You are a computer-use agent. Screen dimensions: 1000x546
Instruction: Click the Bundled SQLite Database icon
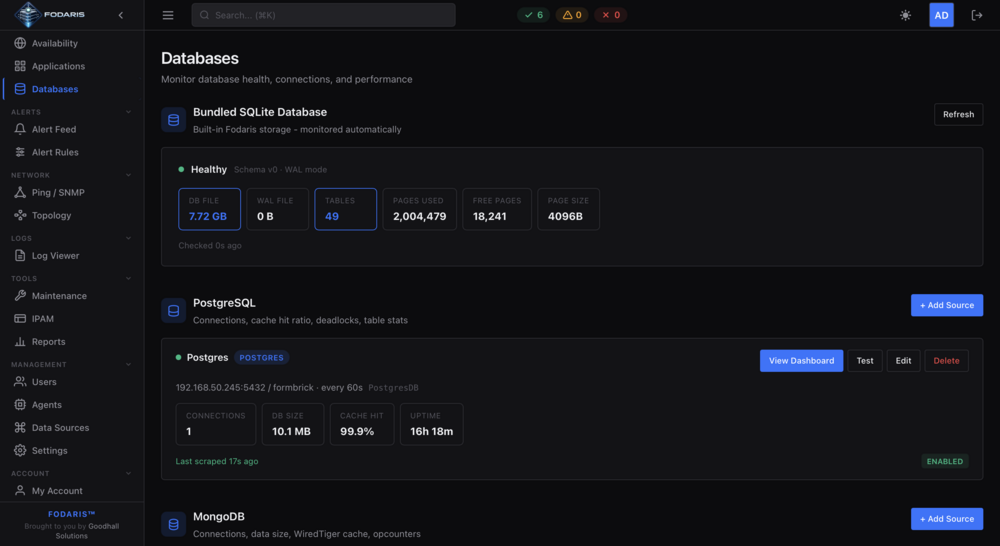(x=173, y=120)
